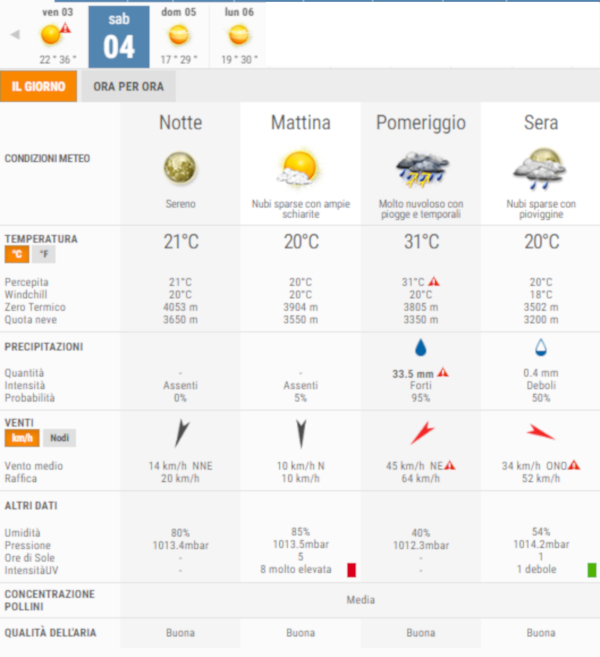This screenshot has width=600, height=657.
Task: Click the Pomeriggio column heading
Action: [x=421, y=123]
